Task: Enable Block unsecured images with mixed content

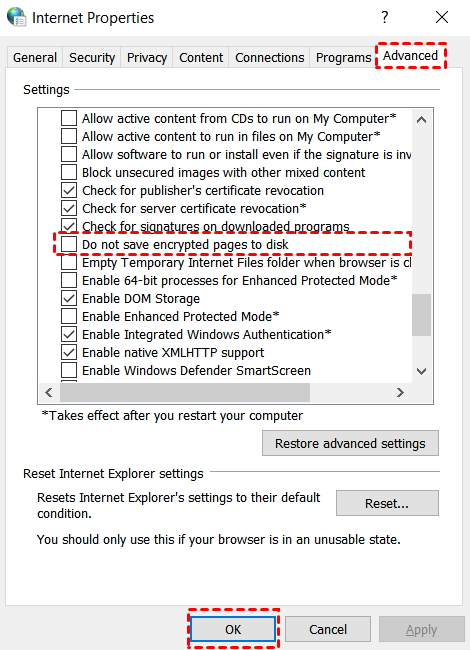Action: [x=69, y=172]
